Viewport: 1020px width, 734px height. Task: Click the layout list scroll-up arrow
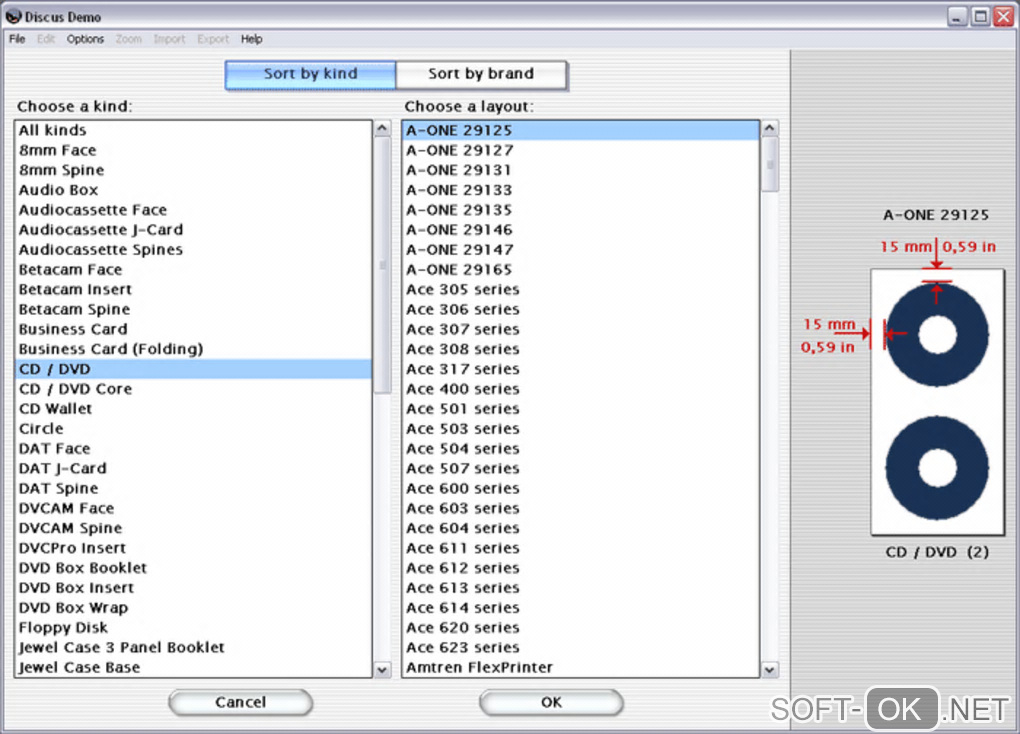tap(770, 128)
